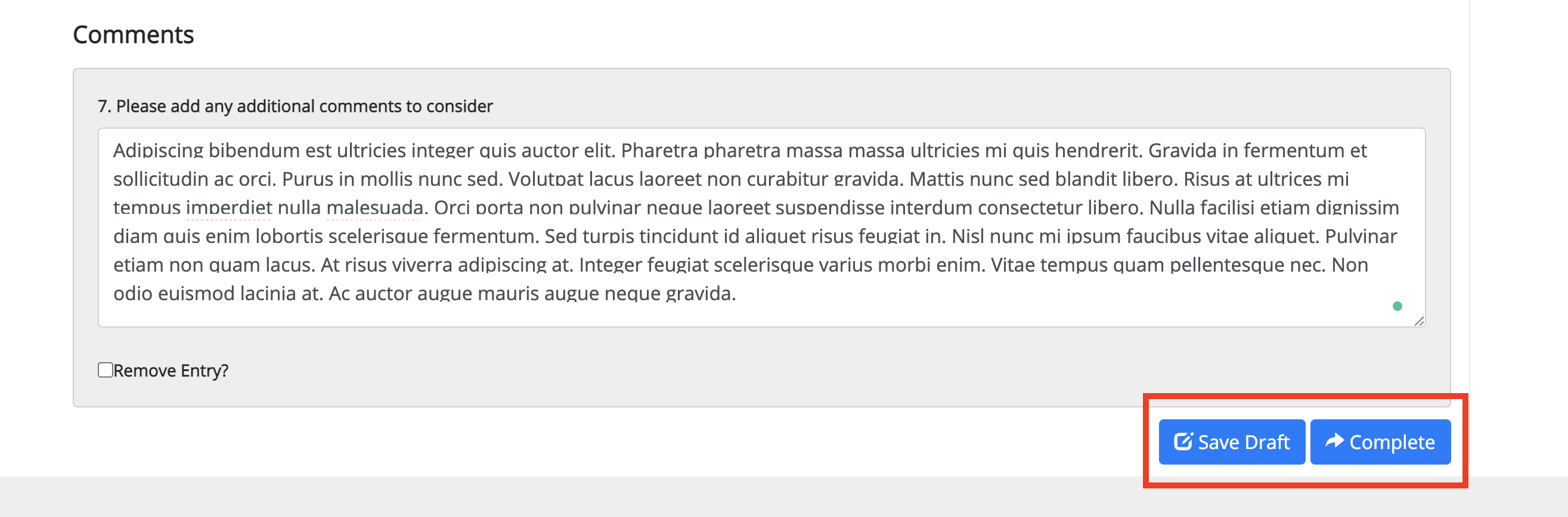
Task: Click inside the additional comments textarea
Action: 761,227
